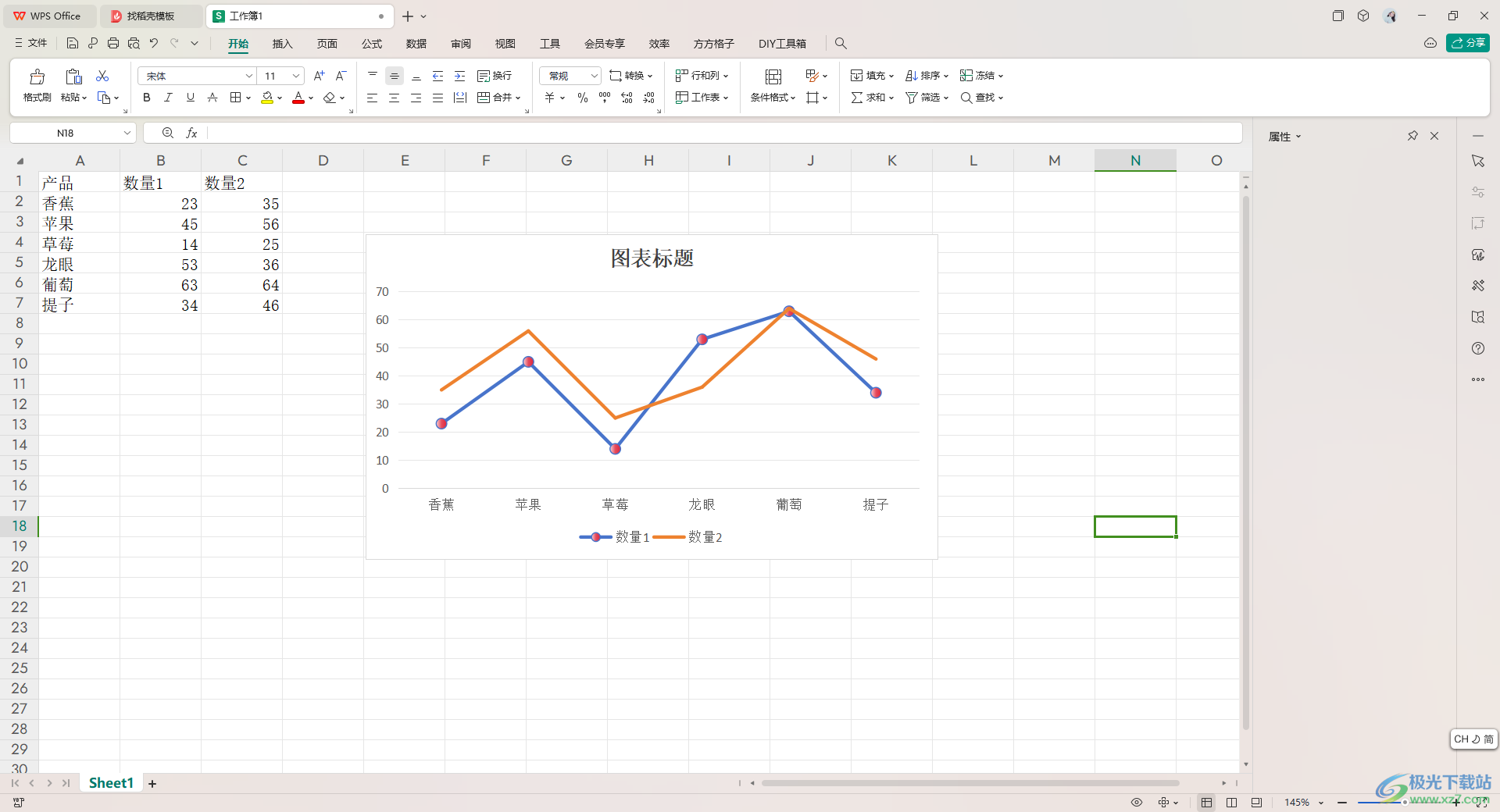Toggle underline formatting
This screenshot has height=812, width=1500.
click(x=190, y=98)
